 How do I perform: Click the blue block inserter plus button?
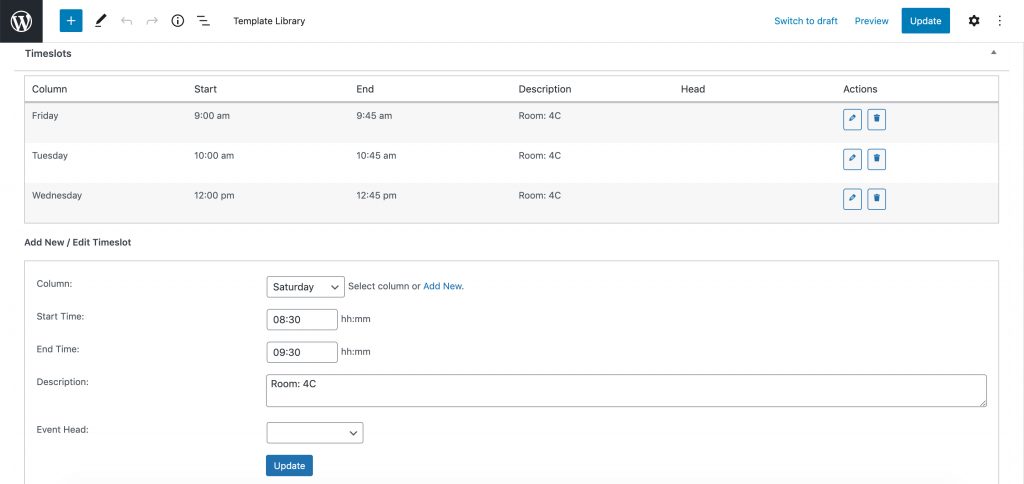pos(71,21)
